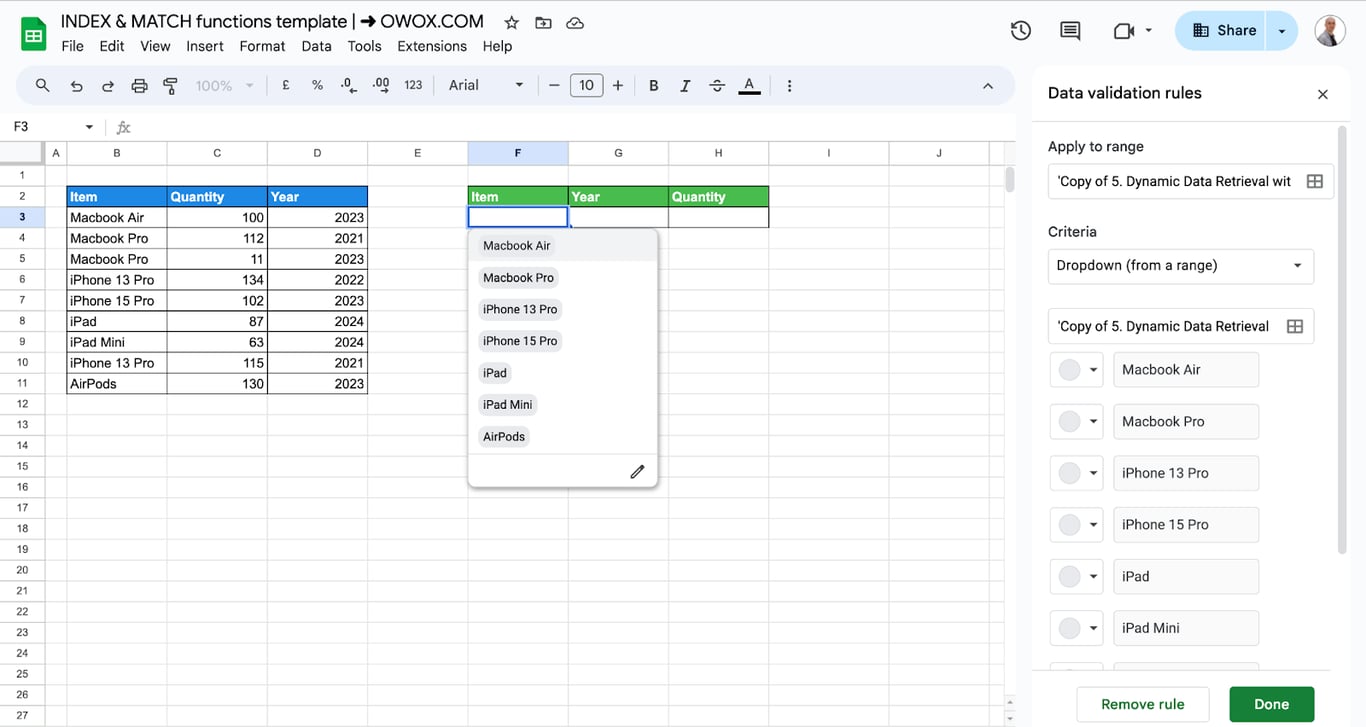
Task: Open color dropdown for Macbook Pro option
Action: pyautogui.click(x=1076, y=422)
